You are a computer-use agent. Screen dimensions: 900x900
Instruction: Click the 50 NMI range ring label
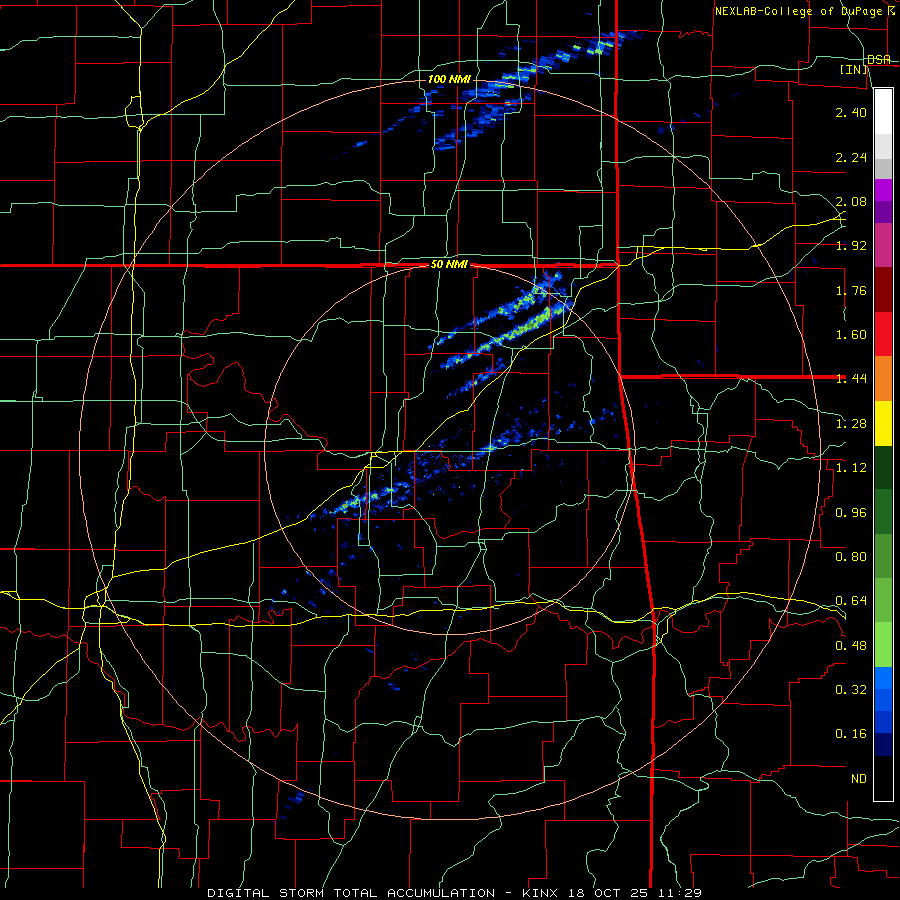[x=449, y=265]
